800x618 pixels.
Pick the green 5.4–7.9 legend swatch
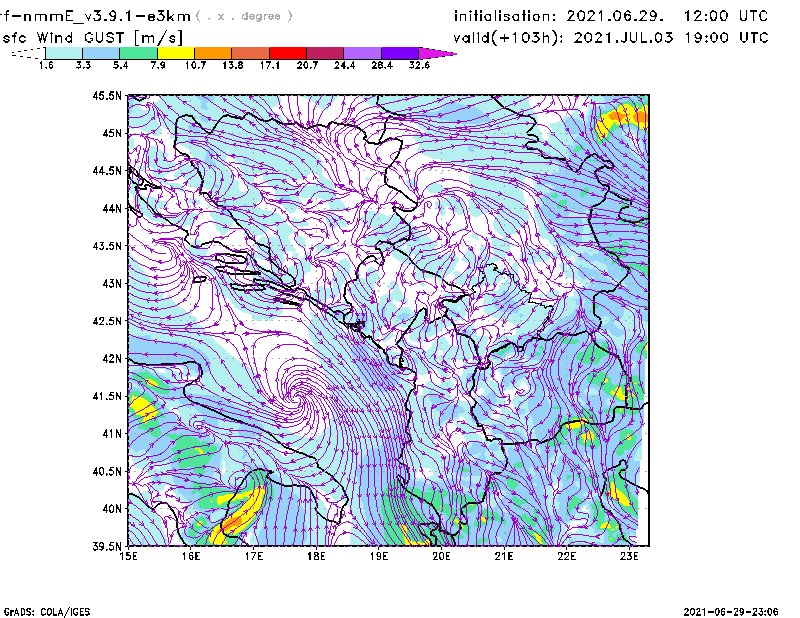click(138, 53)
